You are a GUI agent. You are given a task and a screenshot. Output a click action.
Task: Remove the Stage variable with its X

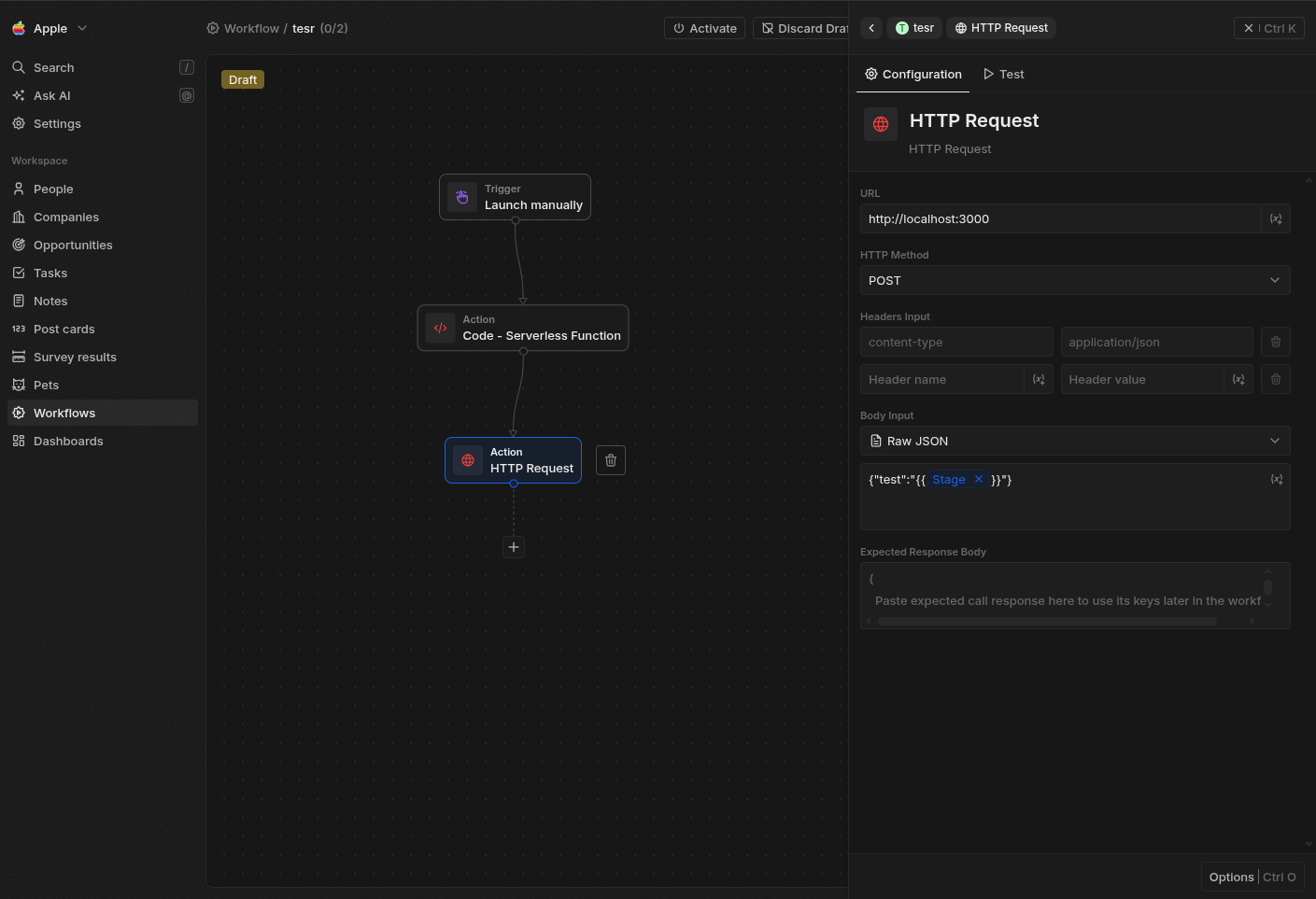tap(979, 479)
